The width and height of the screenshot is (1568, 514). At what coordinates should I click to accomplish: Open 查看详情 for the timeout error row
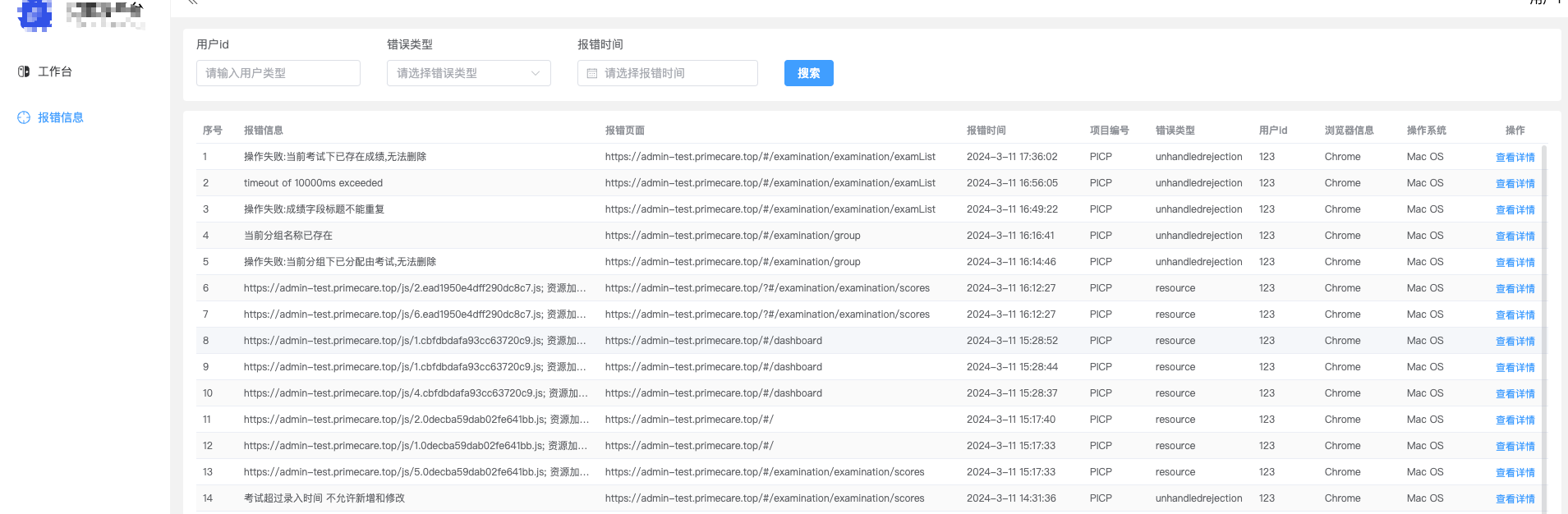pos(1515,183)
